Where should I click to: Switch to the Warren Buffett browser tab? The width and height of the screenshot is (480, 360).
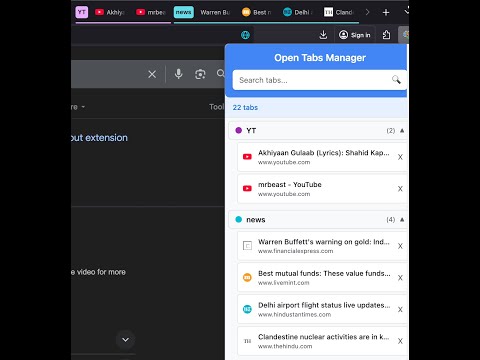pos(215,12)
